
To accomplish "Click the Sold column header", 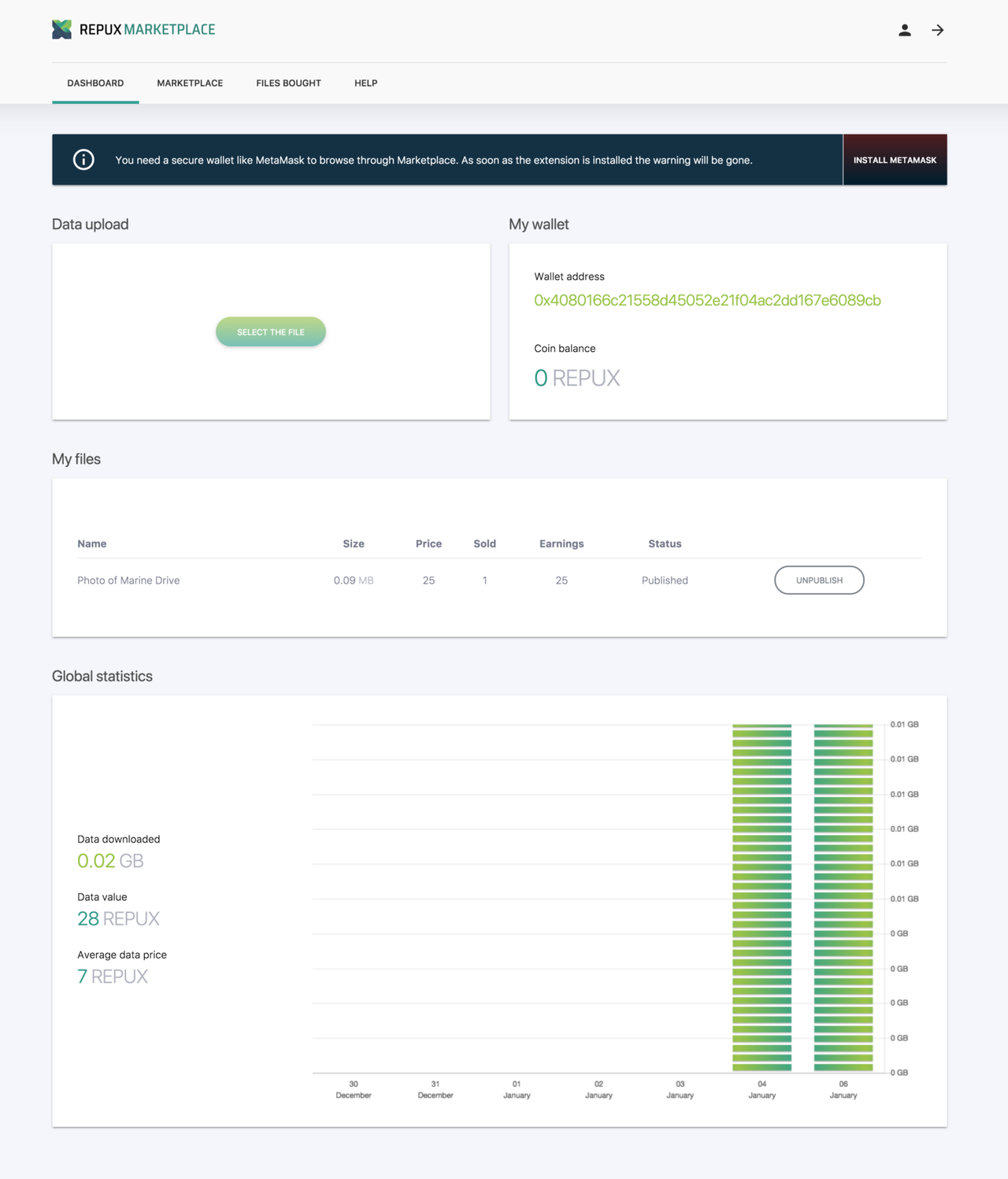I will click(484, 543).
